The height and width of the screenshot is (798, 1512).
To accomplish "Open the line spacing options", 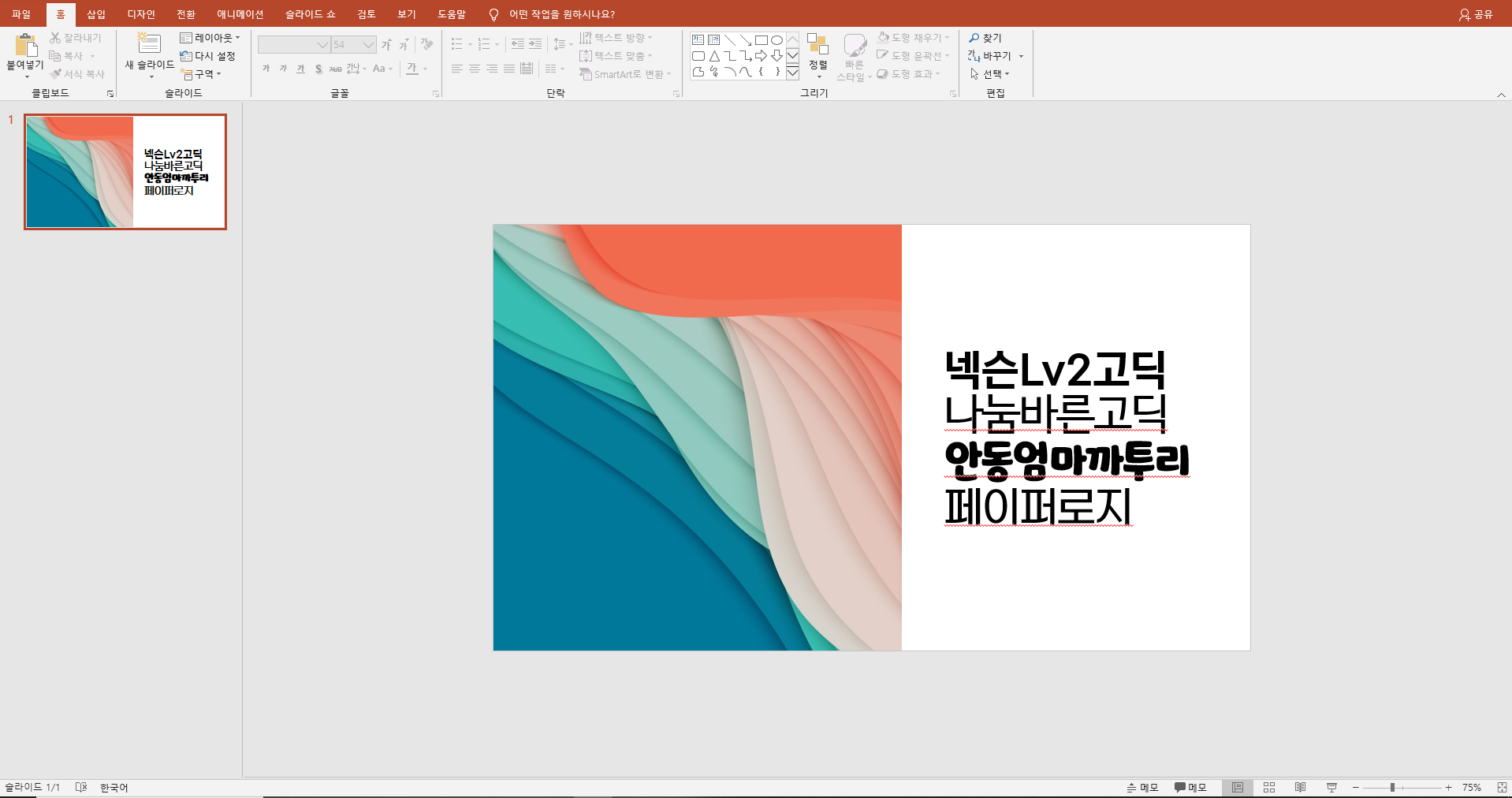I will click(562, 44).
